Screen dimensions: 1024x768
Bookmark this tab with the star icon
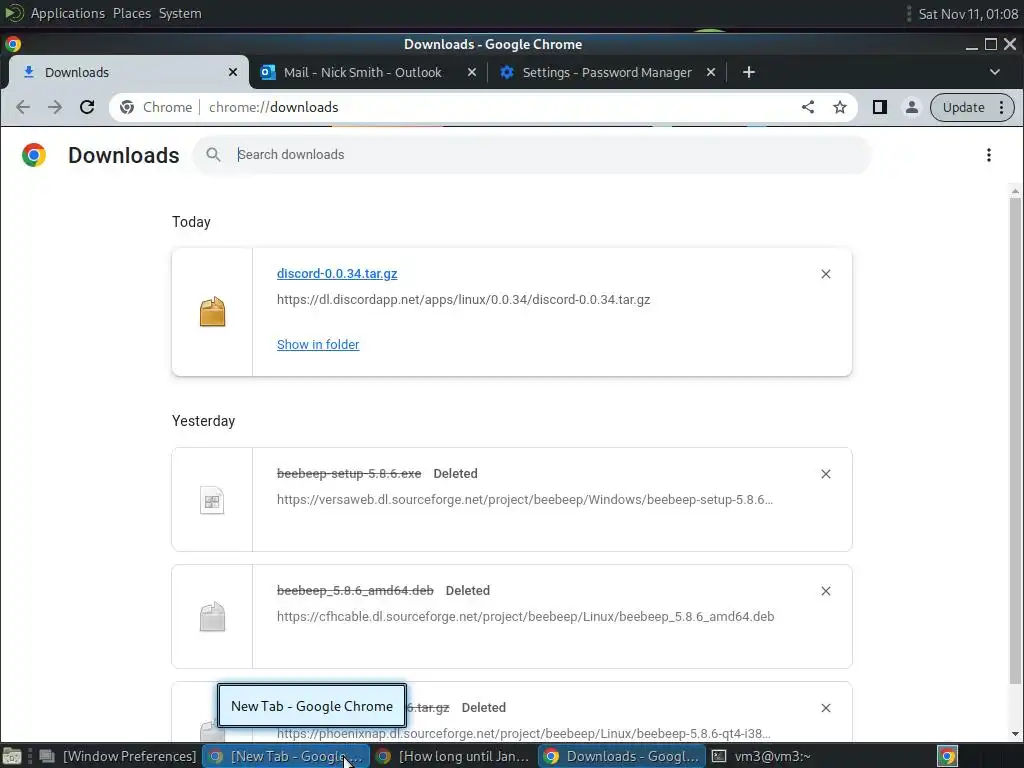(x=840, y=107)
